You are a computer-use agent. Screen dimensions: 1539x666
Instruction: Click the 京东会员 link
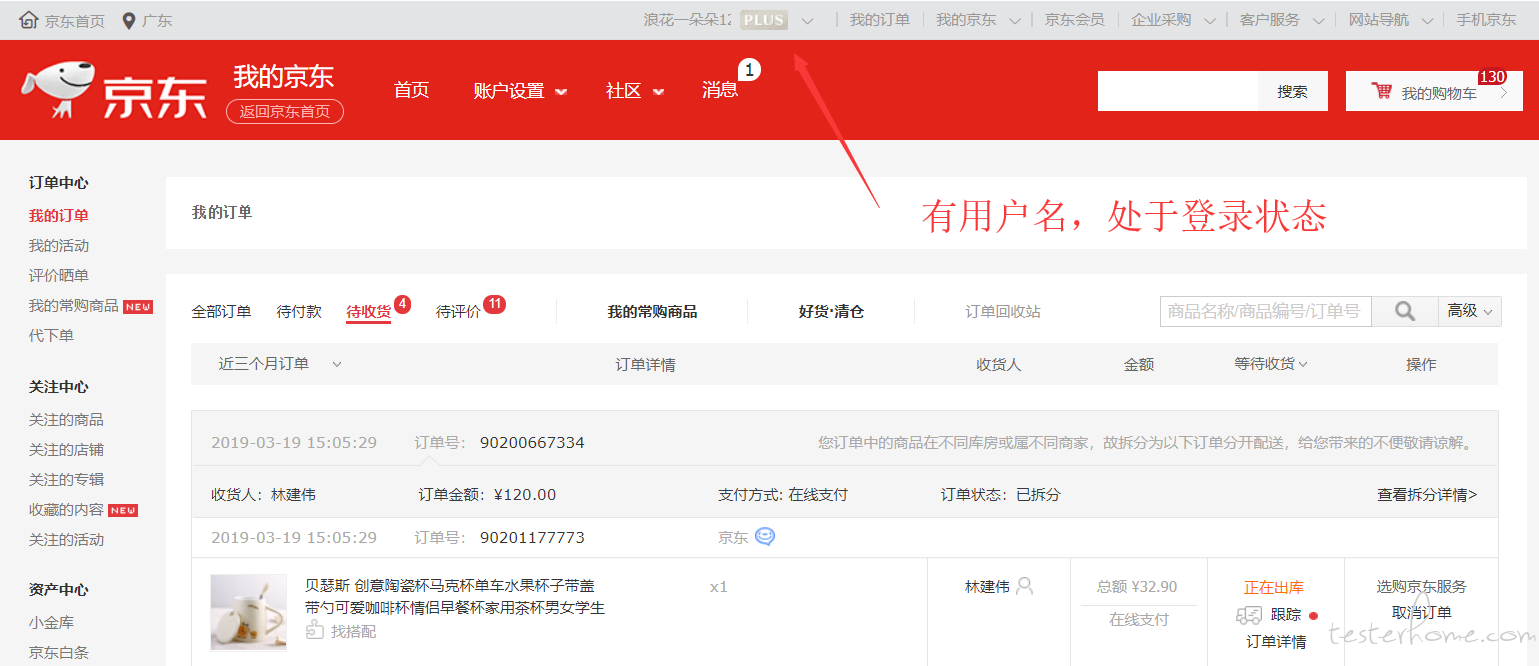tap(1075, 20)
